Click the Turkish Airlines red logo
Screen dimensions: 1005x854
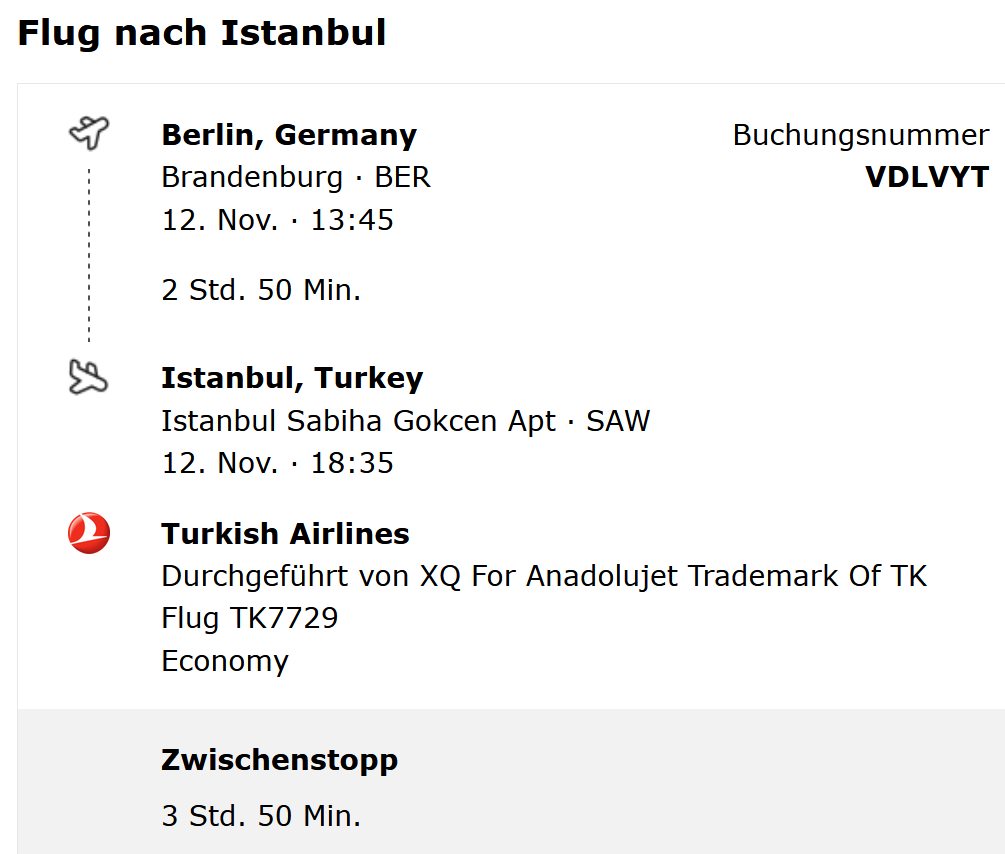[x=89, y=533]
